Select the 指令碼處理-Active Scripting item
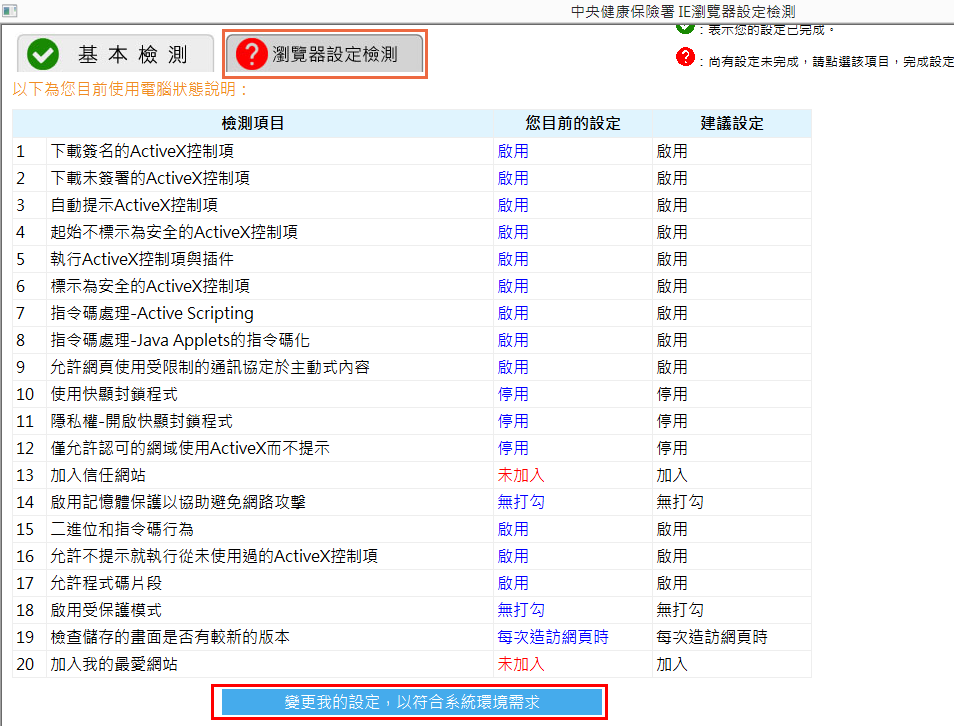The width and height of the screenshot is (954, 726). click(x=152, y=313)
